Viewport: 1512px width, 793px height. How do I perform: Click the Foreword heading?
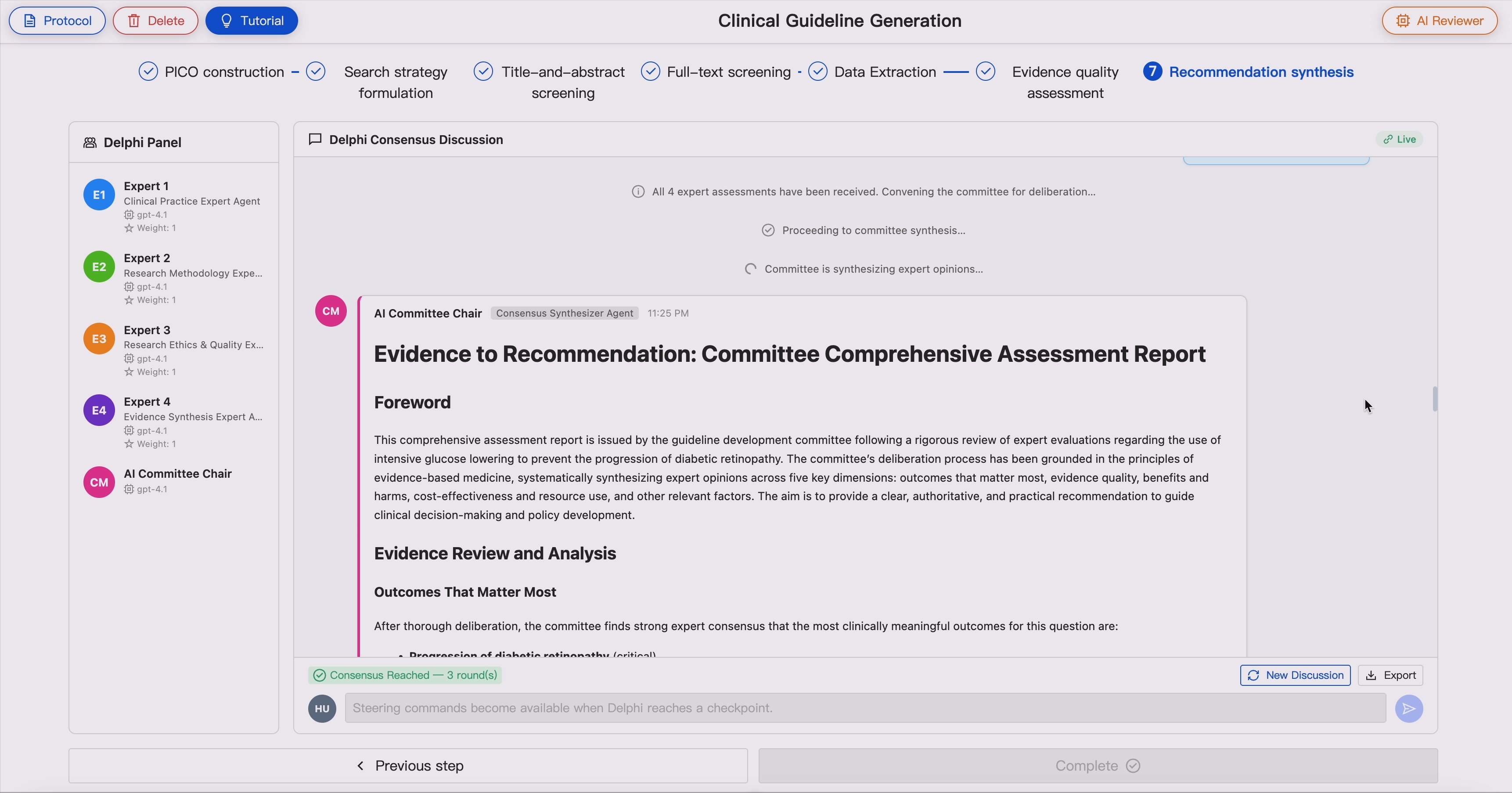tap(413, 402)
